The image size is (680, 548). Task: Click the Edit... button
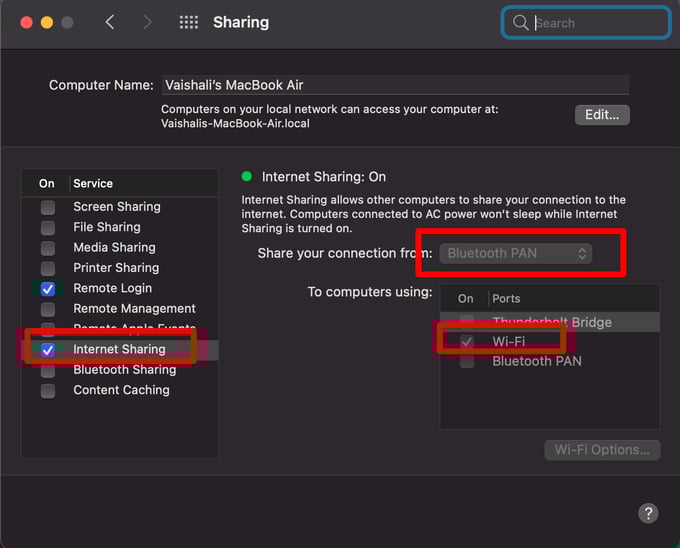[602, 115]
